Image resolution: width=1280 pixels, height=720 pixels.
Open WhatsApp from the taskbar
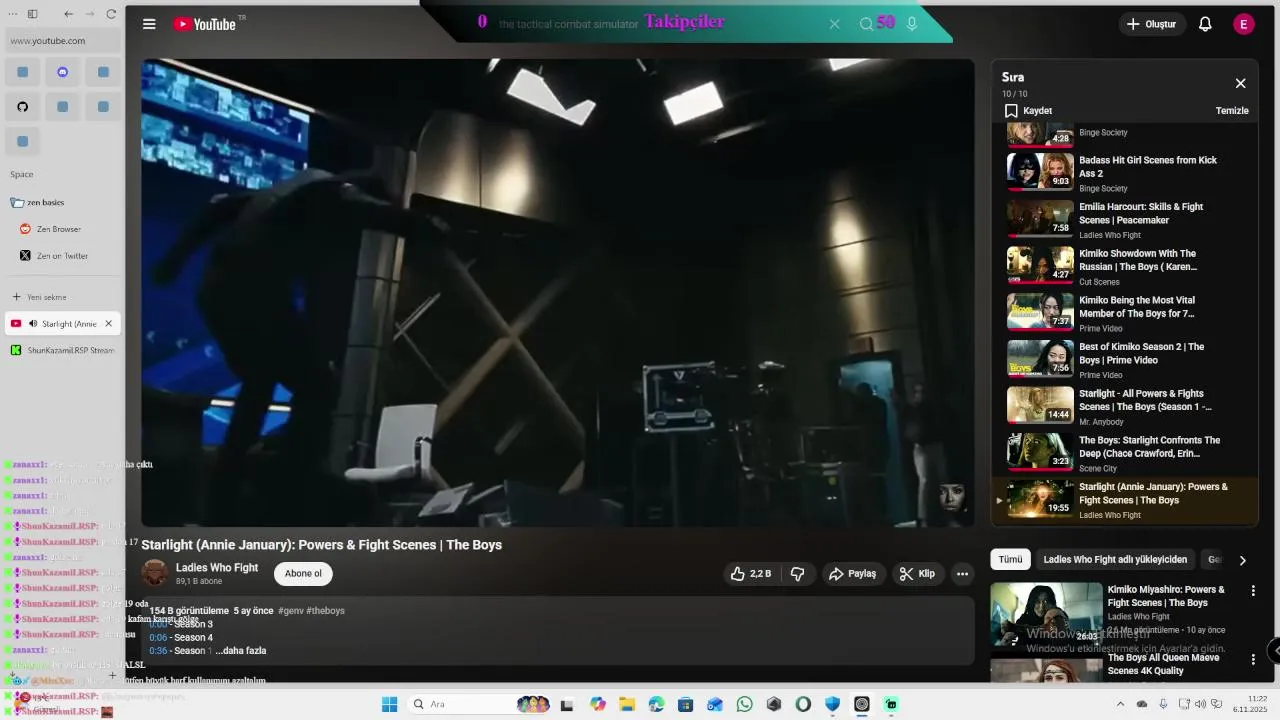click(744, 704)
